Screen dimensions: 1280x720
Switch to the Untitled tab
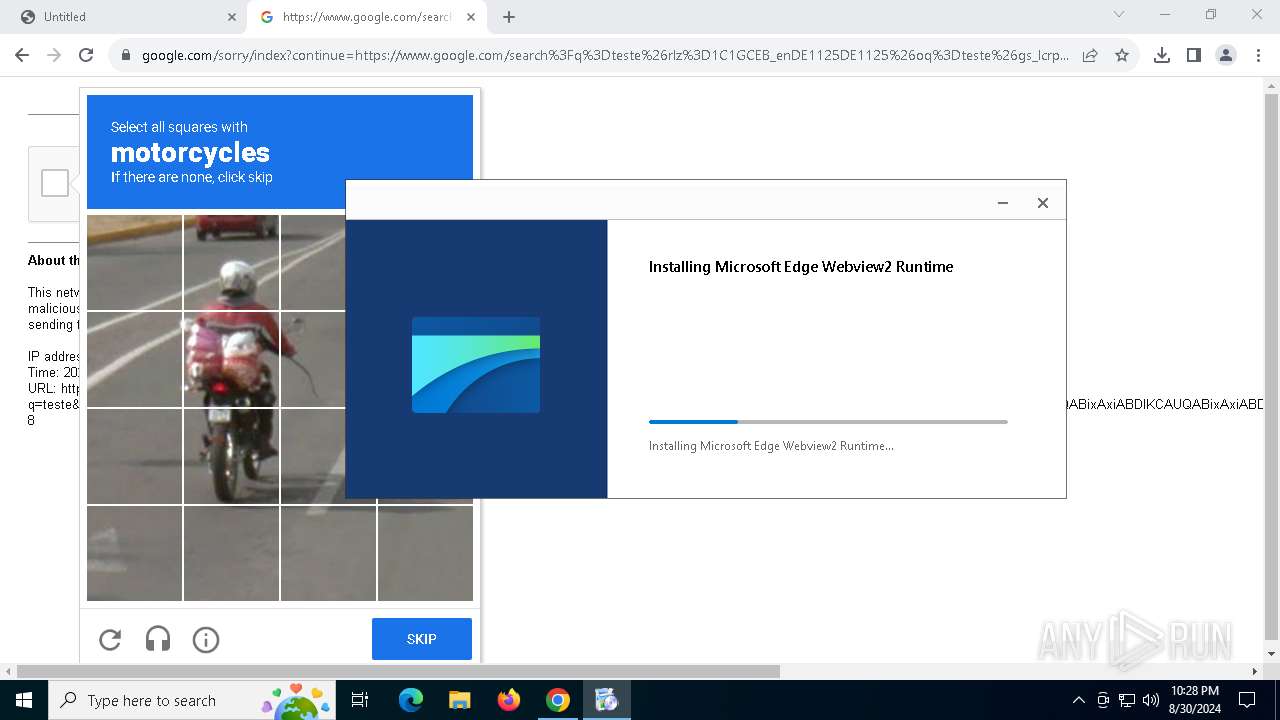(x=124, y=17)
